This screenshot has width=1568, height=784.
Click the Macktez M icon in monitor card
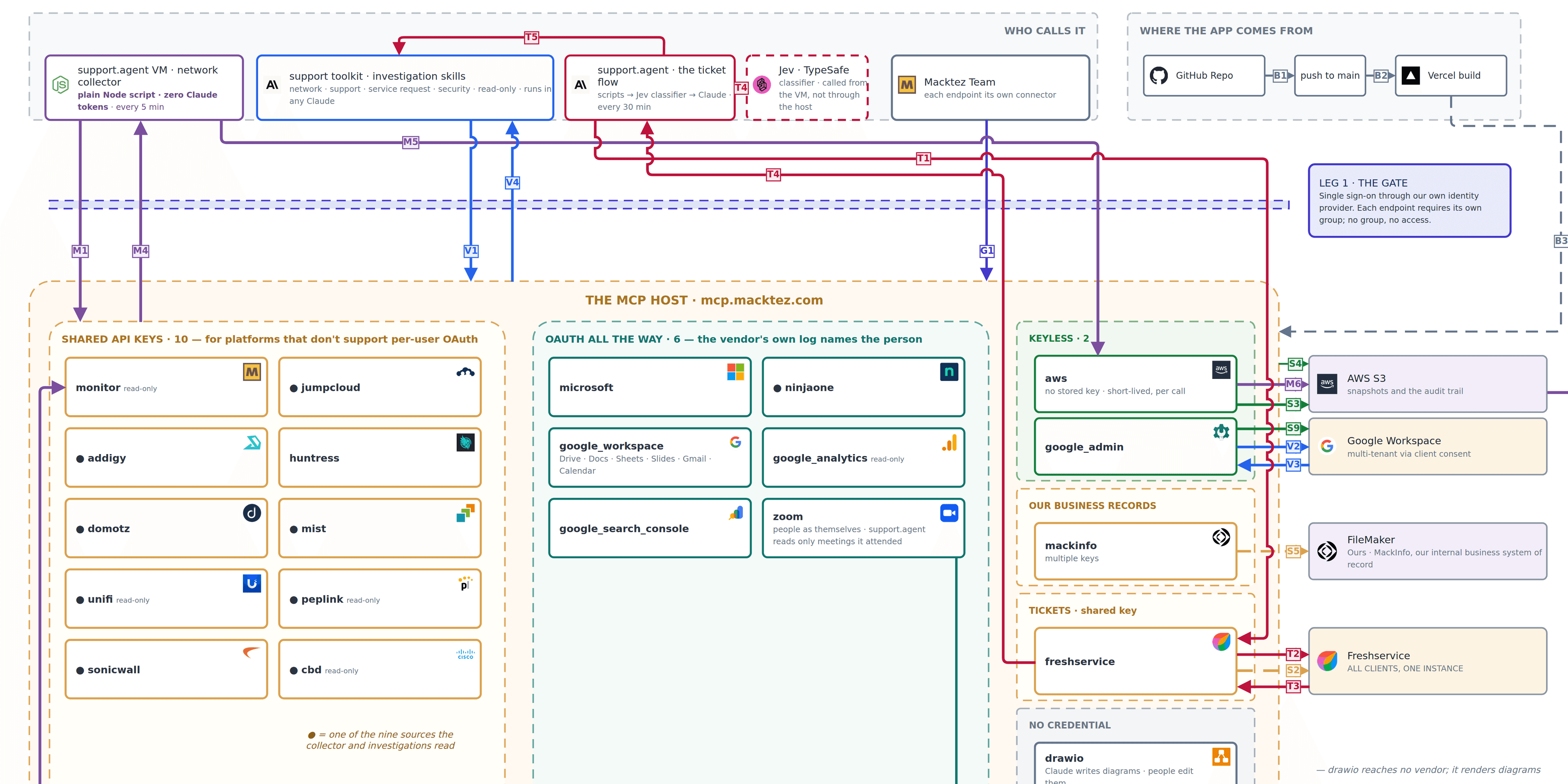point(252,372)
